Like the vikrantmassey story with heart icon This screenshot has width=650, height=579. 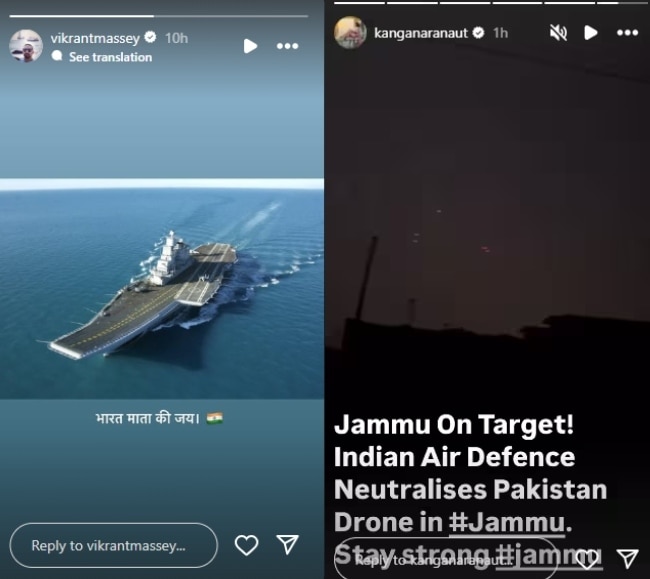pyautogui.click(x=246, y=545)
